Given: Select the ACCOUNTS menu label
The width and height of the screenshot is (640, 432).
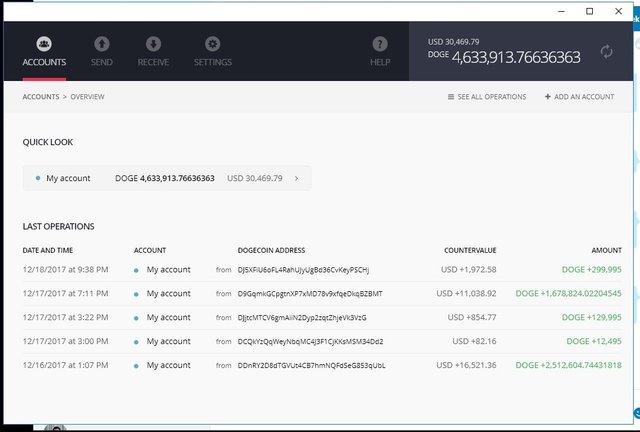Looking at the screenshot, I should point(44,62).
